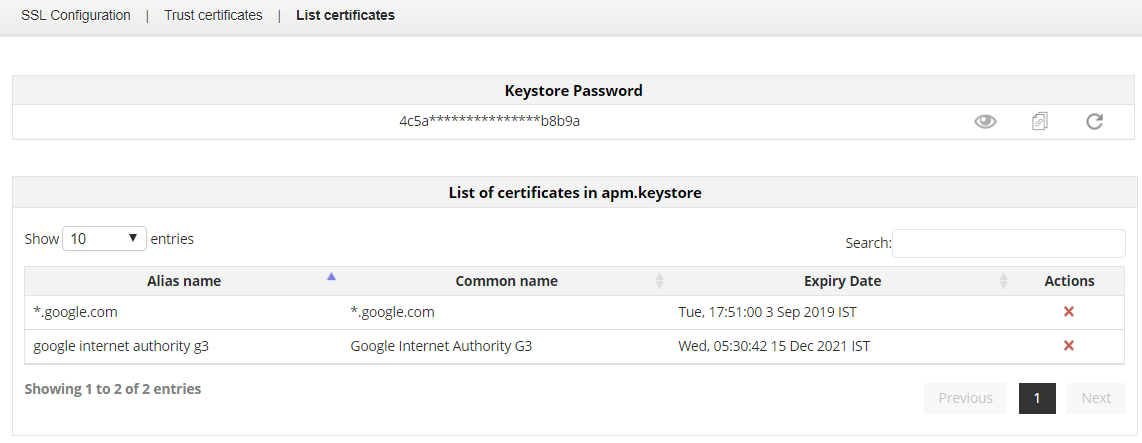Select the List certificates tab
Screen dimensions: 1142x443
(345, 16)
